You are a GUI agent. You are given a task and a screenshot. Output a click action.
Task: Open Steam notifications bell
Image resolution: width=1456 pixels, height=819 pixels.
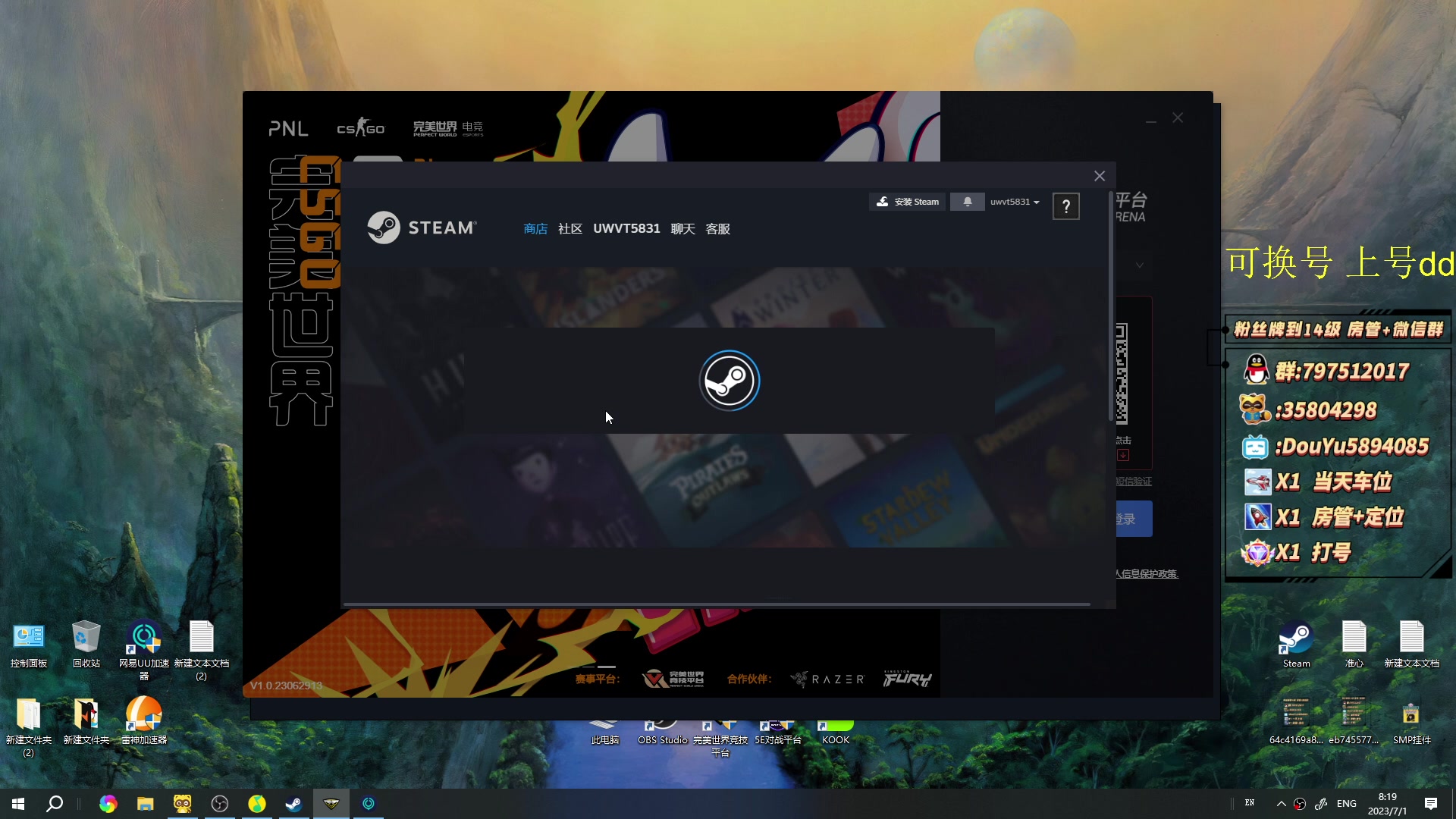[968, 202]
